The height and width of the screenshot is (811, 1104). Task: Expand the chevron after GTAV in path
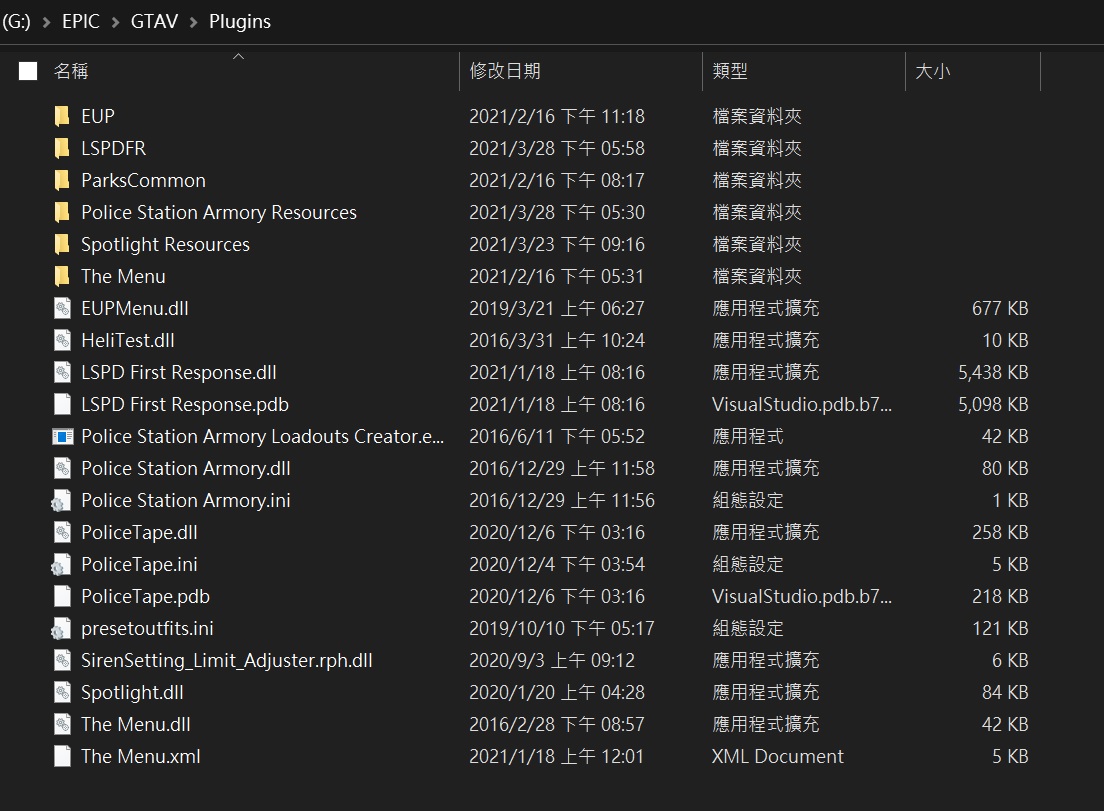pyautogui.click(x=193, y=21)
